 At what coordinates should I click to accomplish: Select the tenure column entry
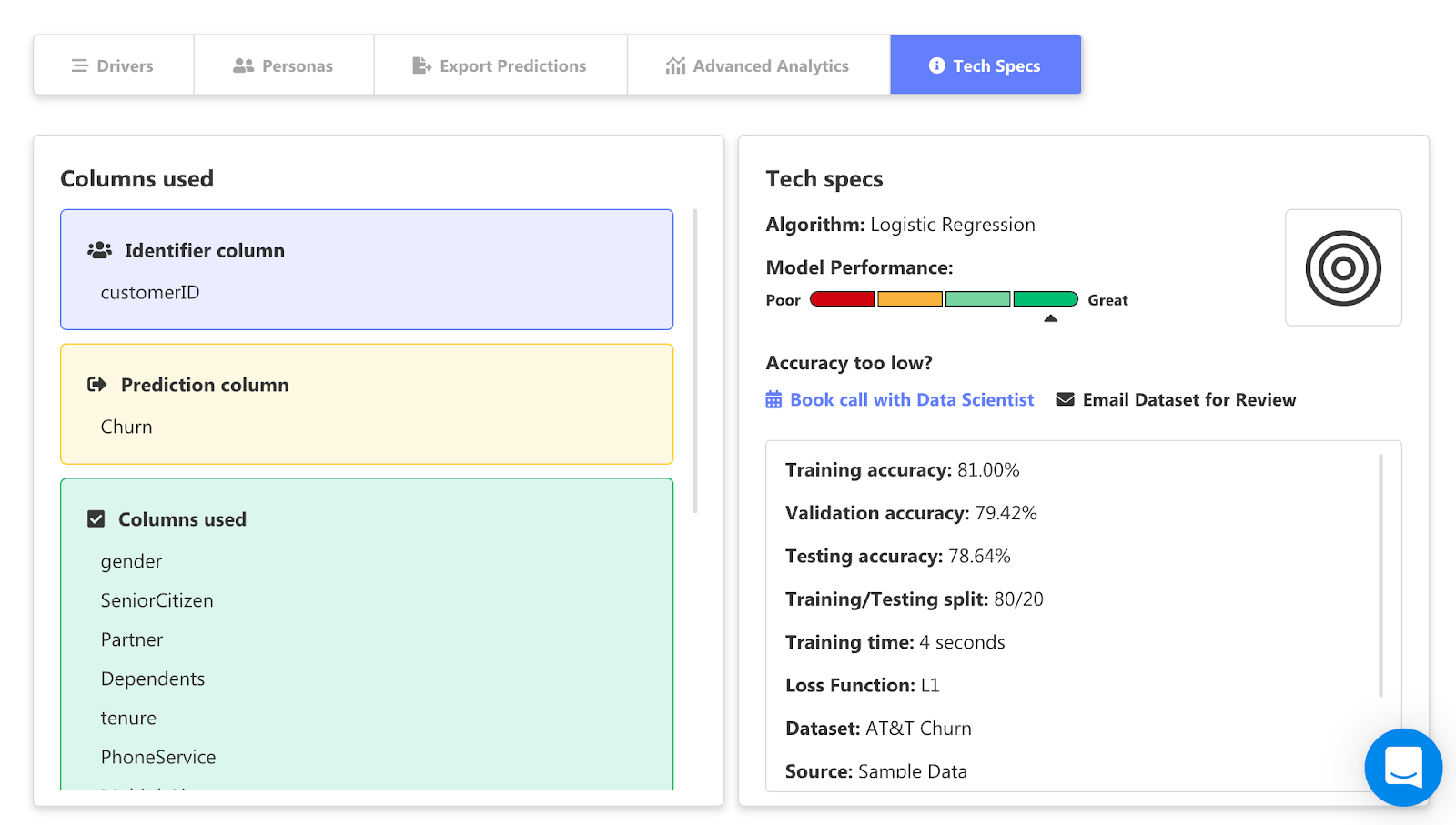[128, 717]
